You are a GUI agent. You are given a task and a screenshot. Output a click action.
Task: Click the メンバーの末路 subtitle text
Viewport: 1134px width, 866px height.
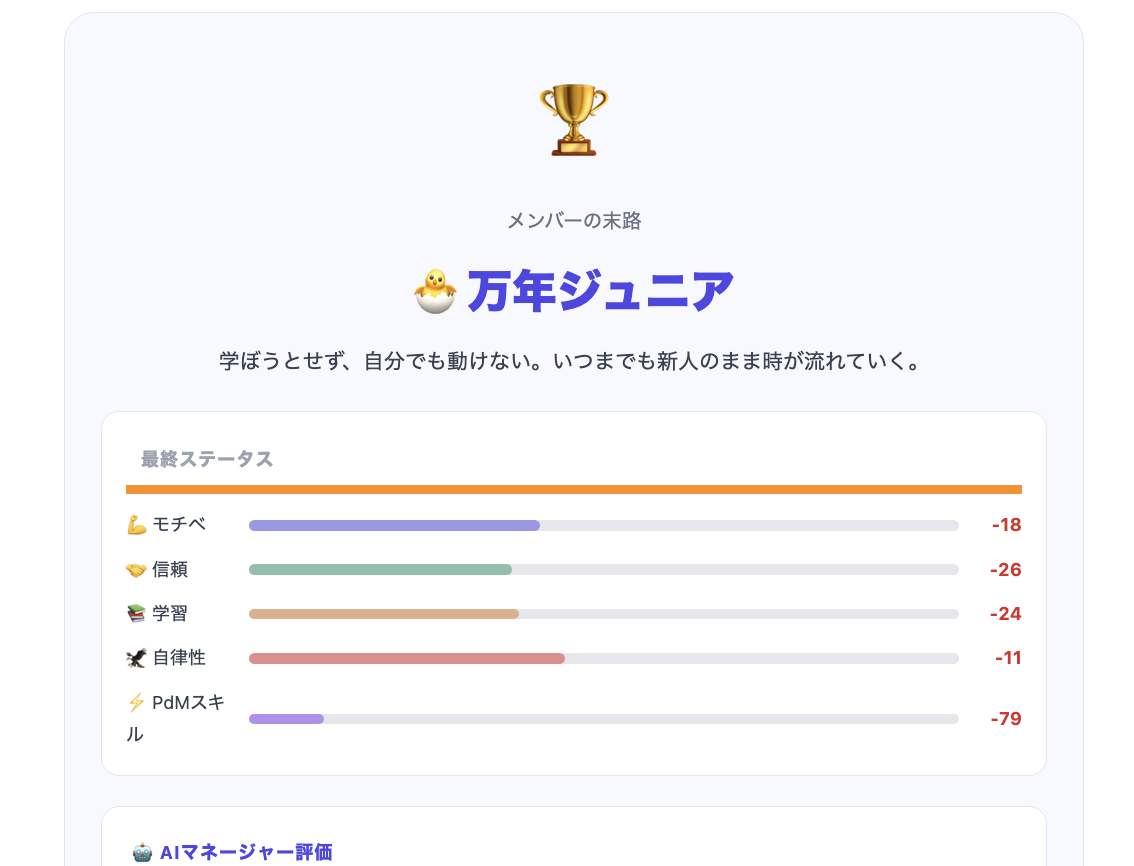click(x=572, y=220)
